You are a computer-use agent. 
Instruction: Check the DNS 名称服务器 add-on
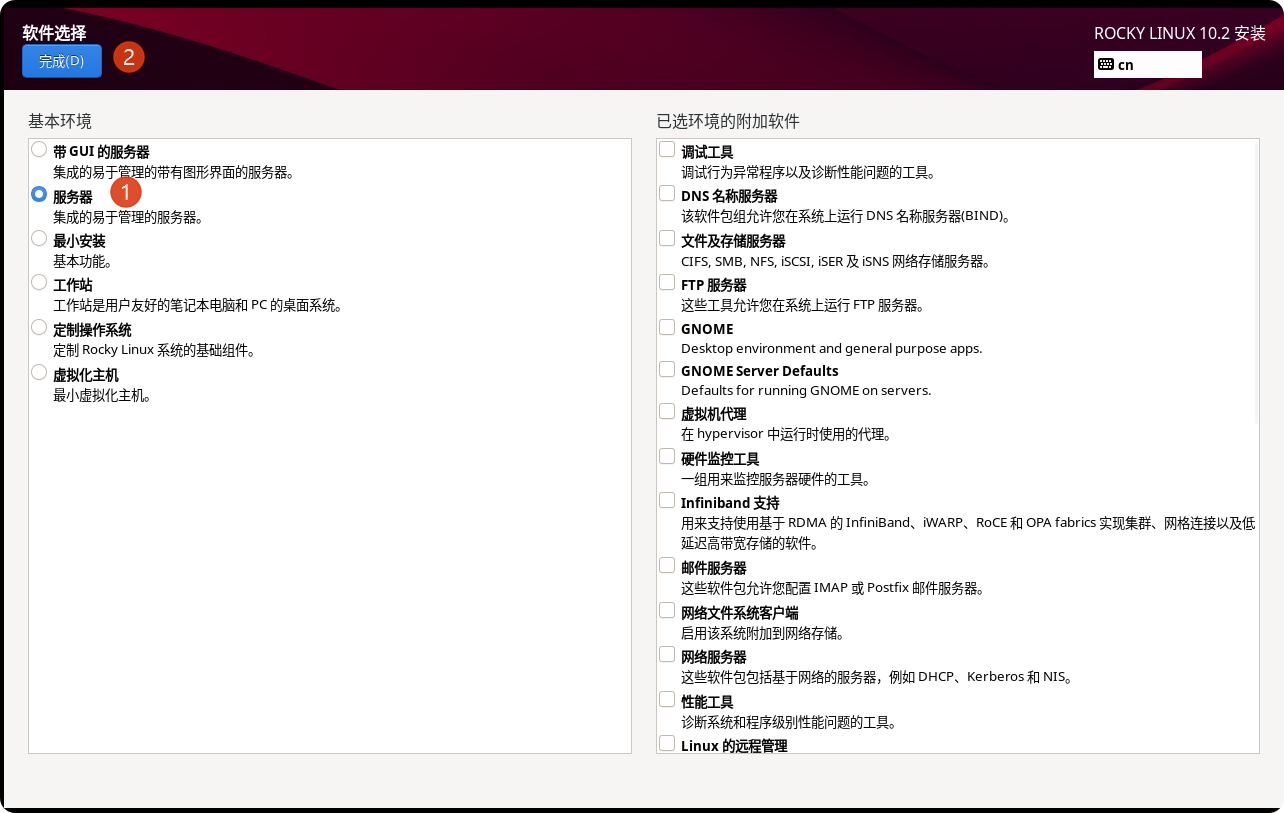pos(667,193)
